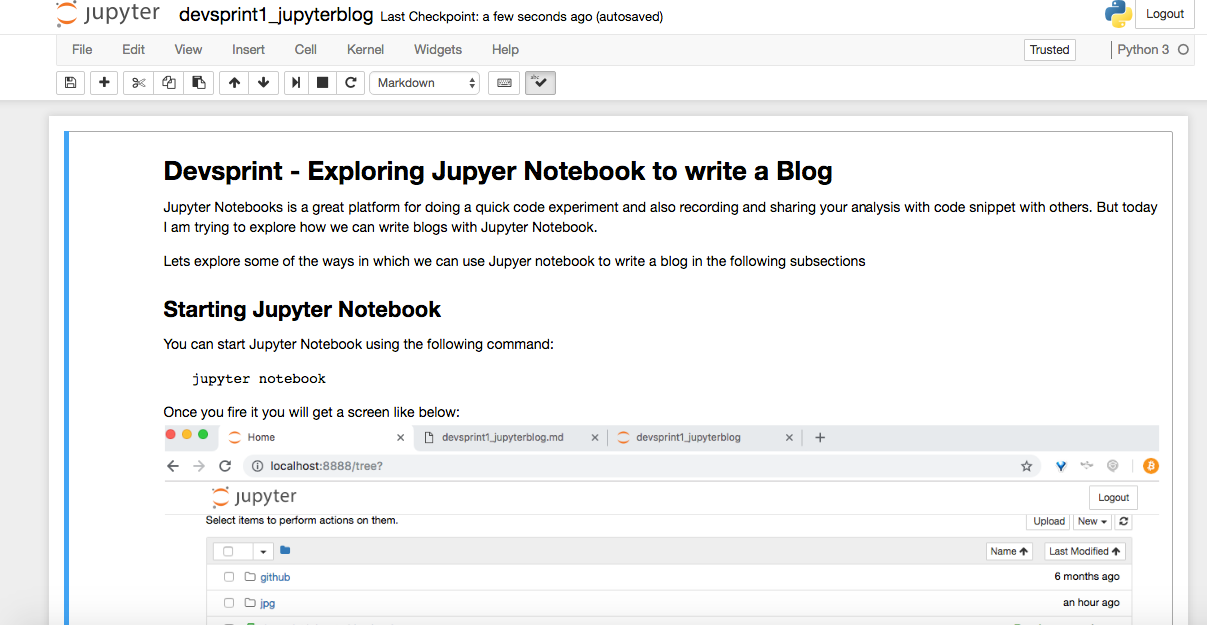Check the jpg folder checkbox
Image resolution: width=1207 pixels, height=625 pixels.
[x=229, y=603]
